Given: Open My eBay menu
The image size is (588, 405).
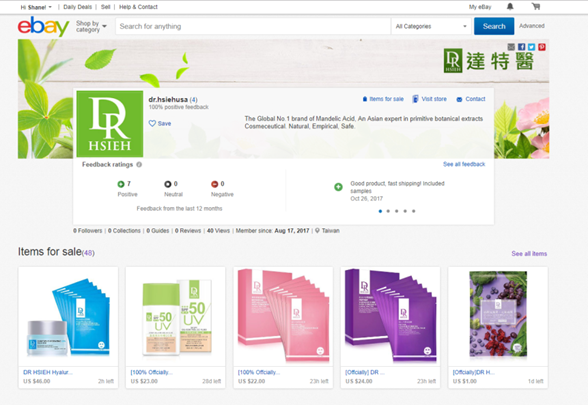Looking at the screenshot, I should (480, 7).
